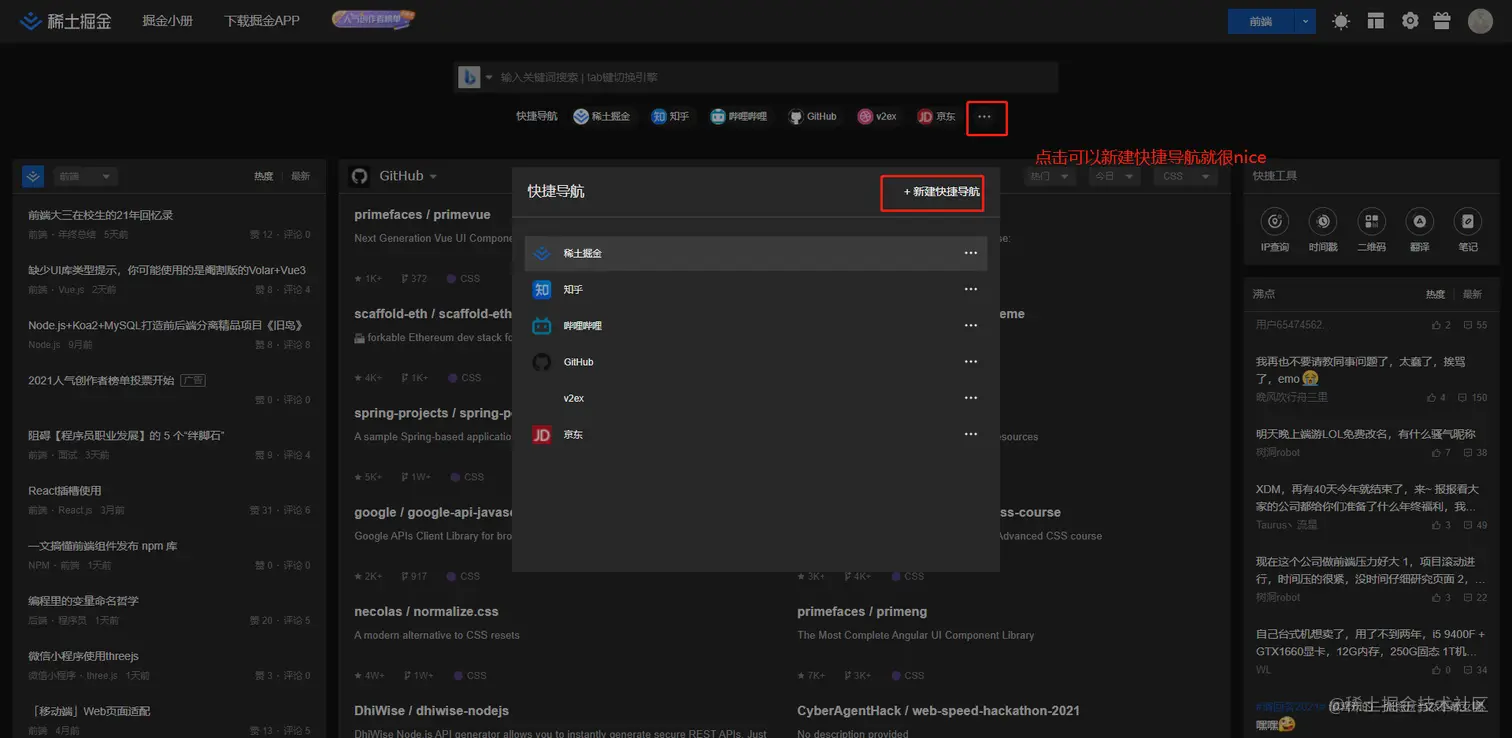
Task: Open article 微信小程序使用threejs
Action: click(83, 656)
